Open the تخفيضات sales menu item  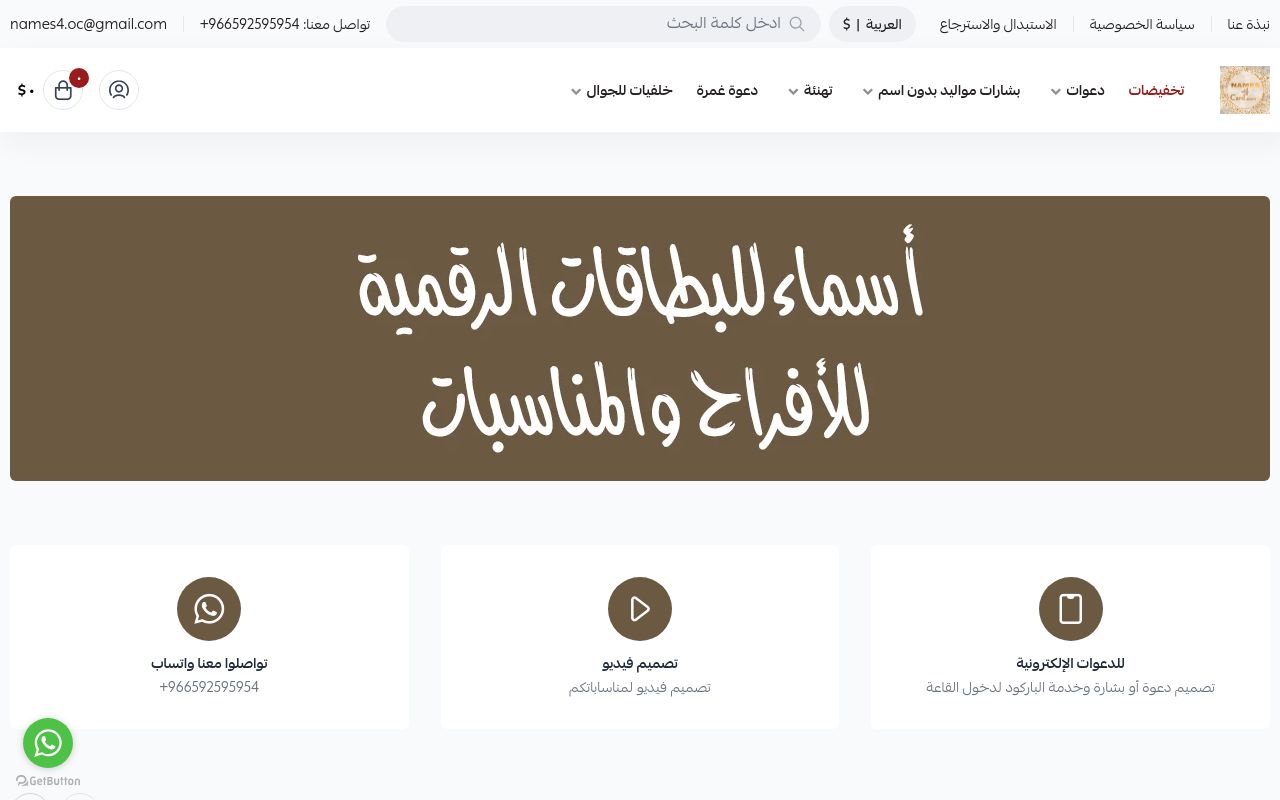[1156, 90]
